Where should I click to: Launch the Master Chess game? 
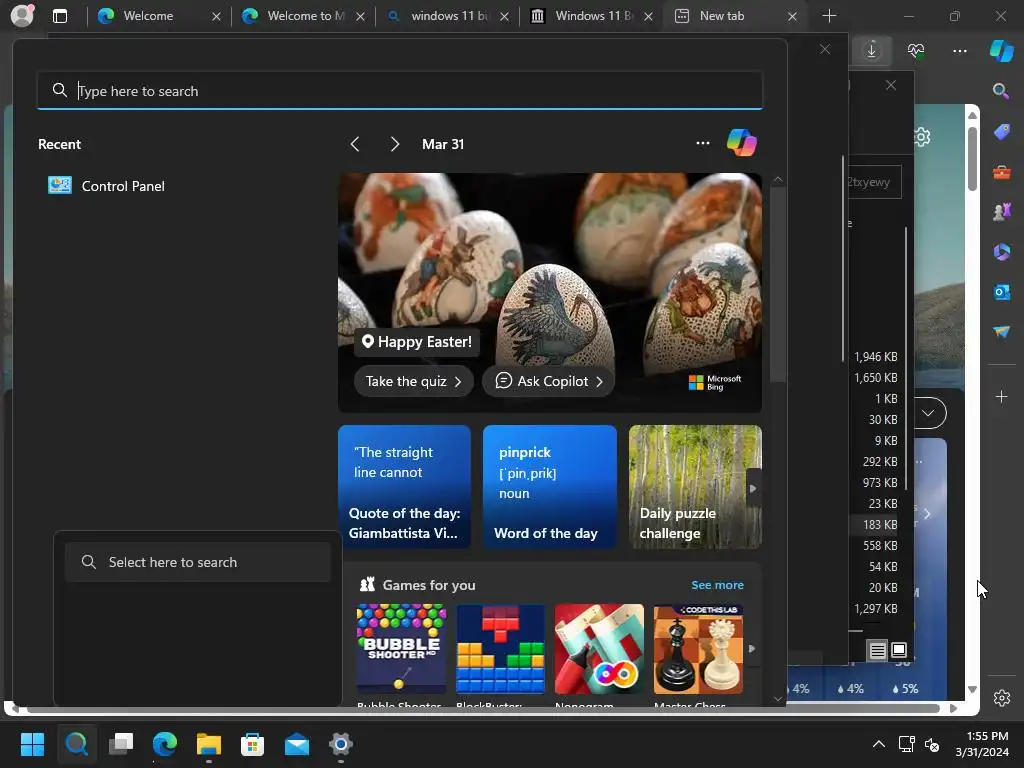tap(698, 648)
